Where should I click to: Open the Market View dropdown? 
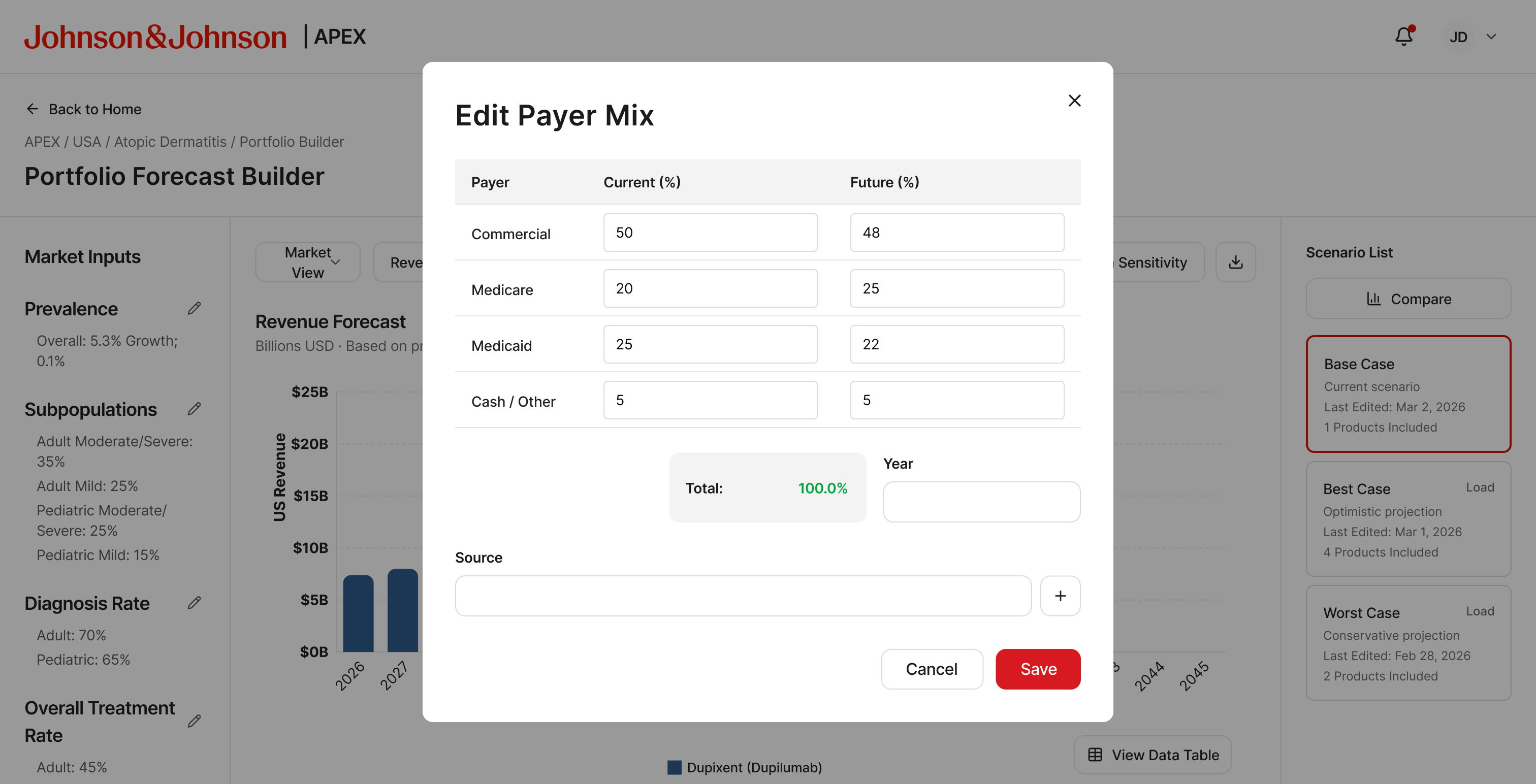[x=308, y=263]
